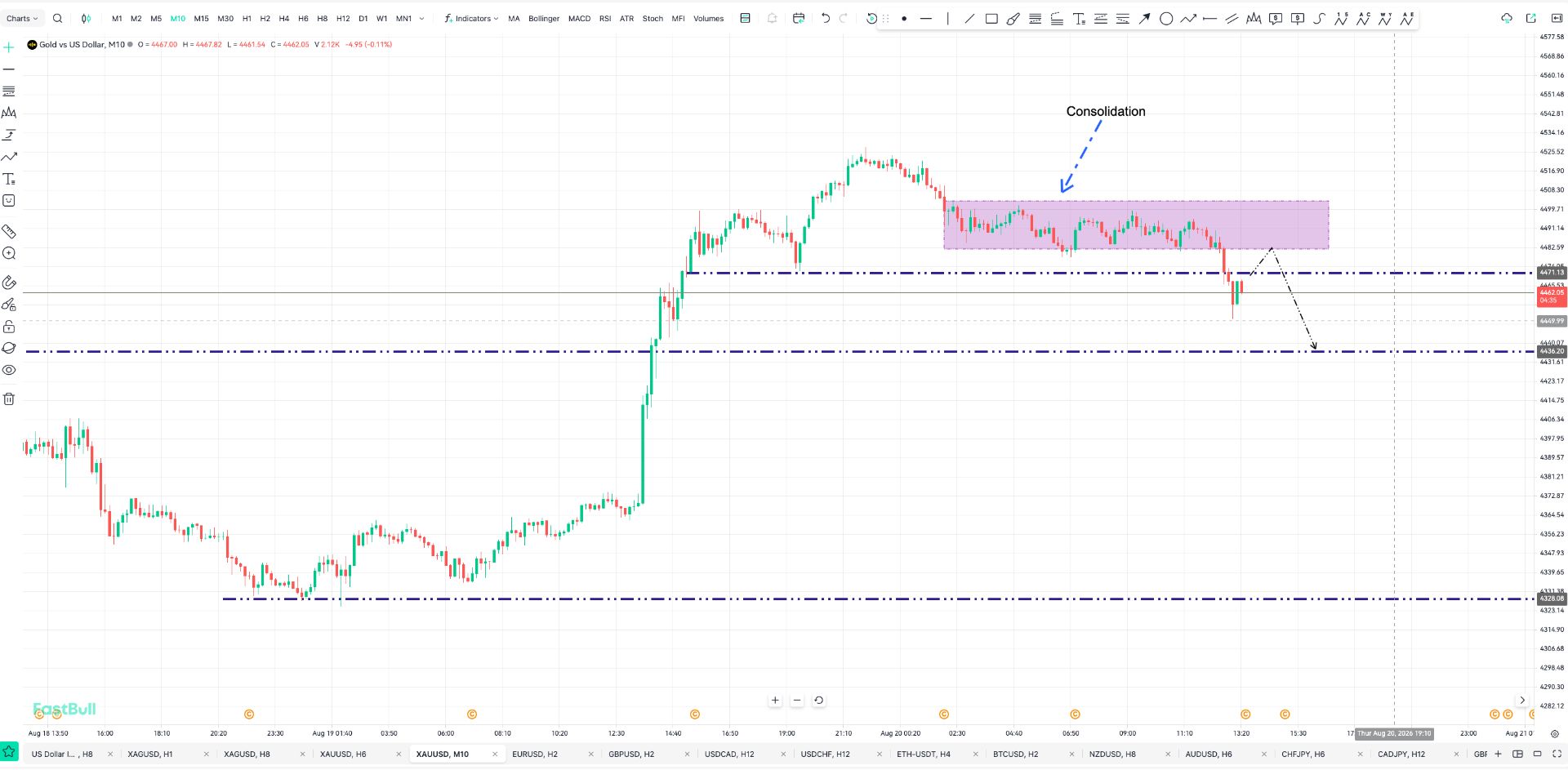
Task: Toggle the Bollinger indicator
Action: pos(544,18)
